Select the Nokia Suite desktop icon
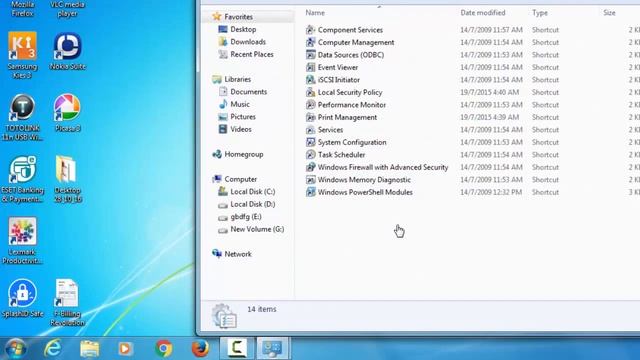Screen dimensions: 640x360 67,46
